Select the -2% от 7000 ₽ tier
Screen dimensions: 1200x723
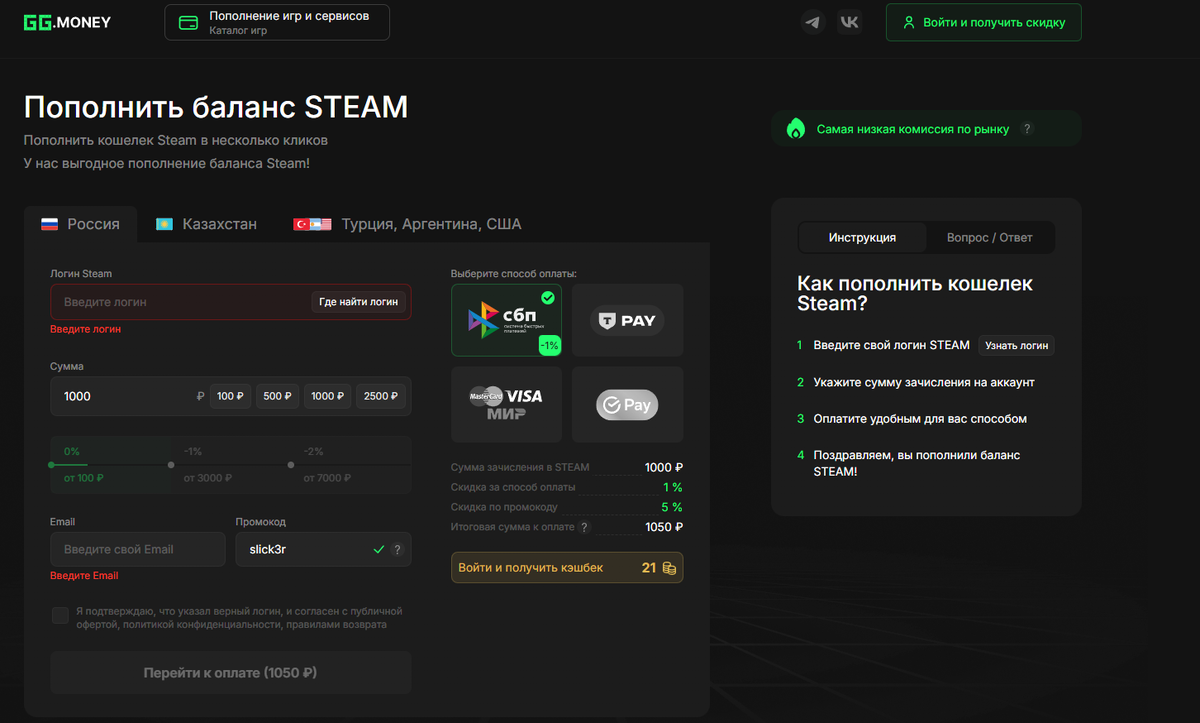coord(351,464)
